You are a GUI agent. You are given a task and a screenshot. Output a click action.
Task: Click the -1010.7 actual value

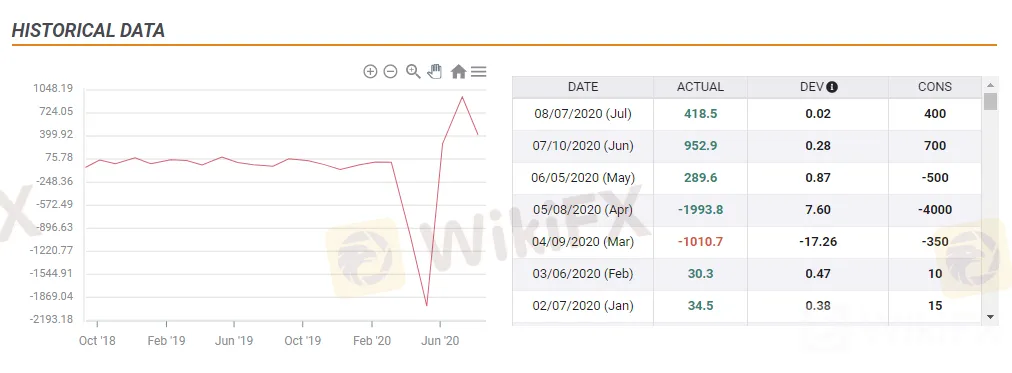700,242
